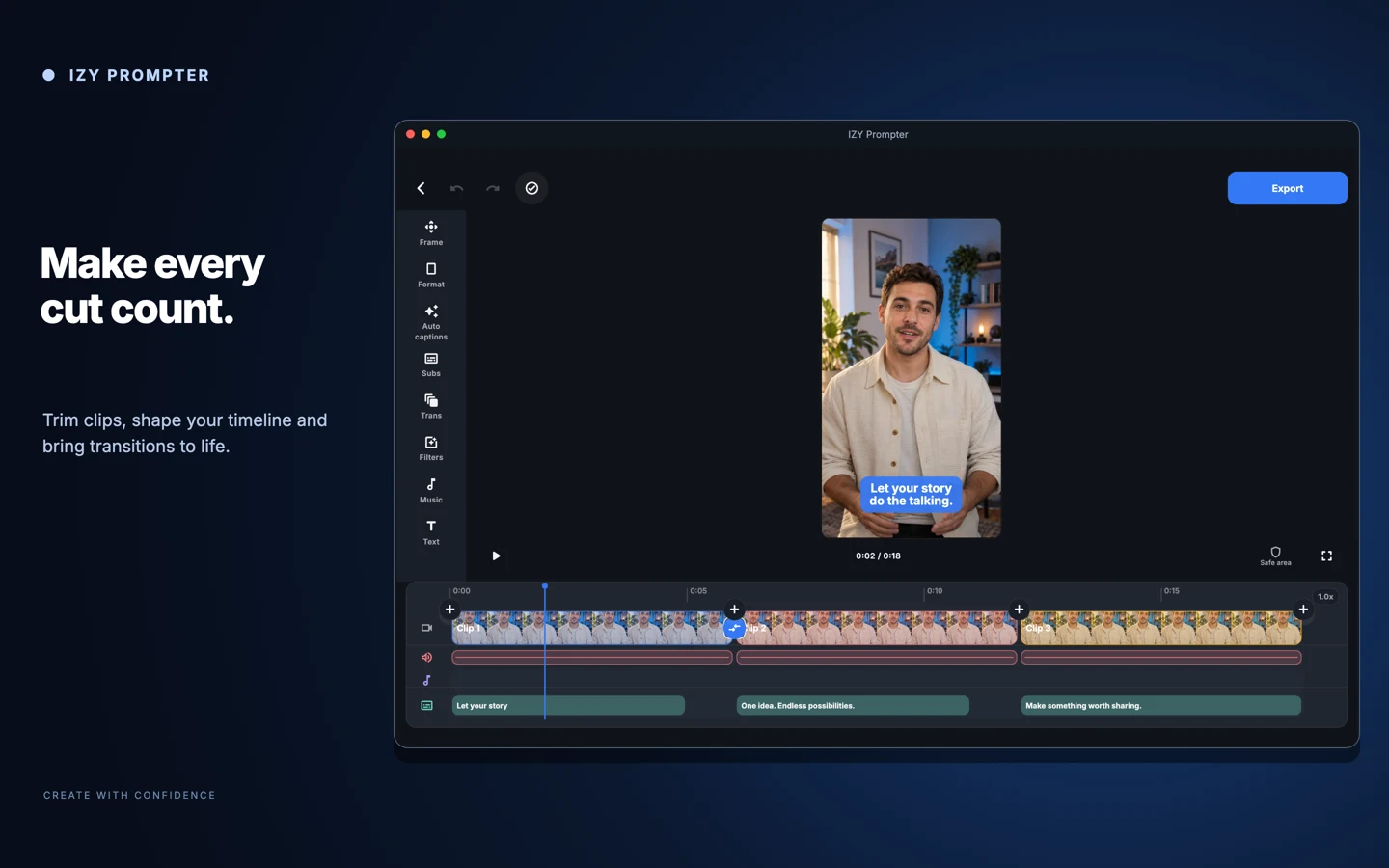Screen dimensions: 1389x868
Task: Redo the last edit
Action: (x=493, y=188)
